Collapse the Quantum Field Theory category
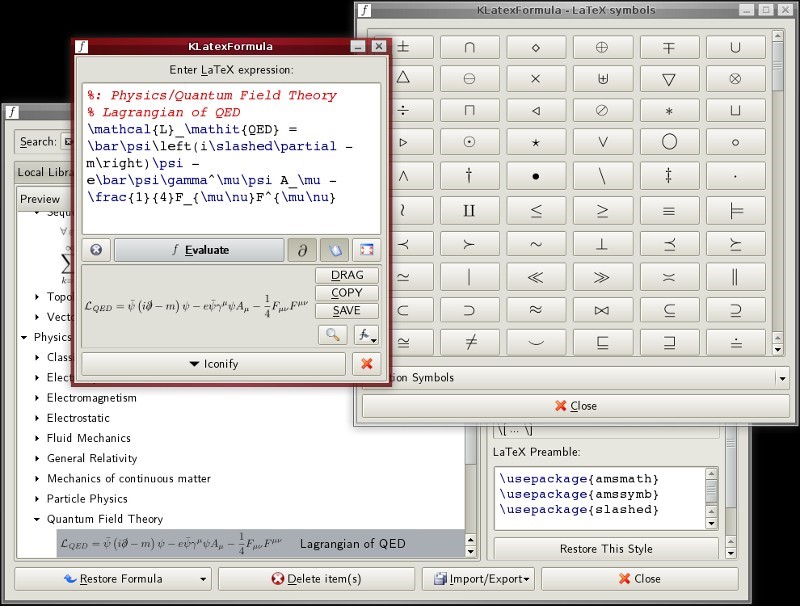Screen dimensions: 800x606 point(38,519)
